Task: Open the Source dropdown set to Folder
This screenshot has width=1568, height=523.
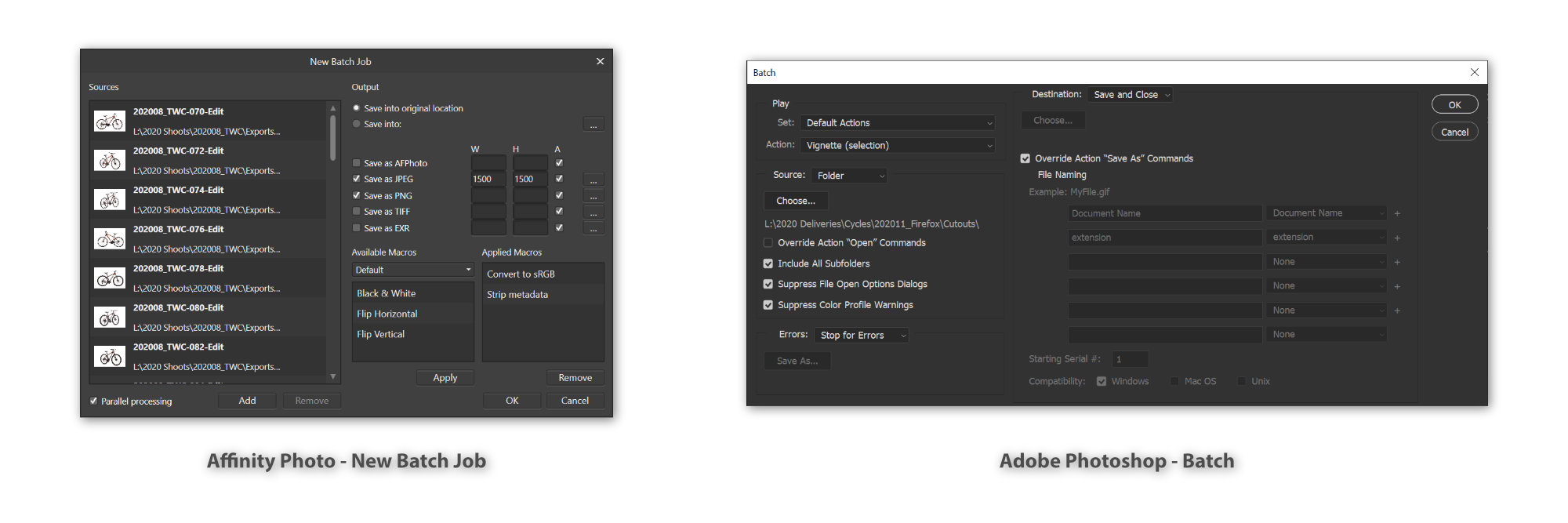Action: 850,176
